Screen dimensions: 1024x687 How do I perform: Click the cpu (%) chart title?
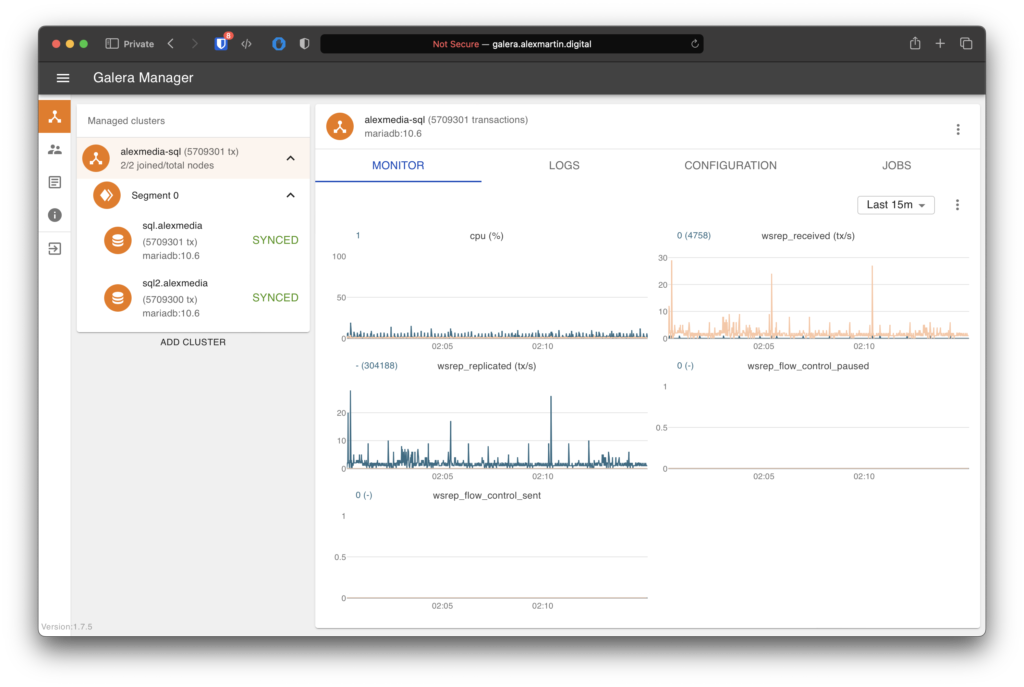coord(487,236)
